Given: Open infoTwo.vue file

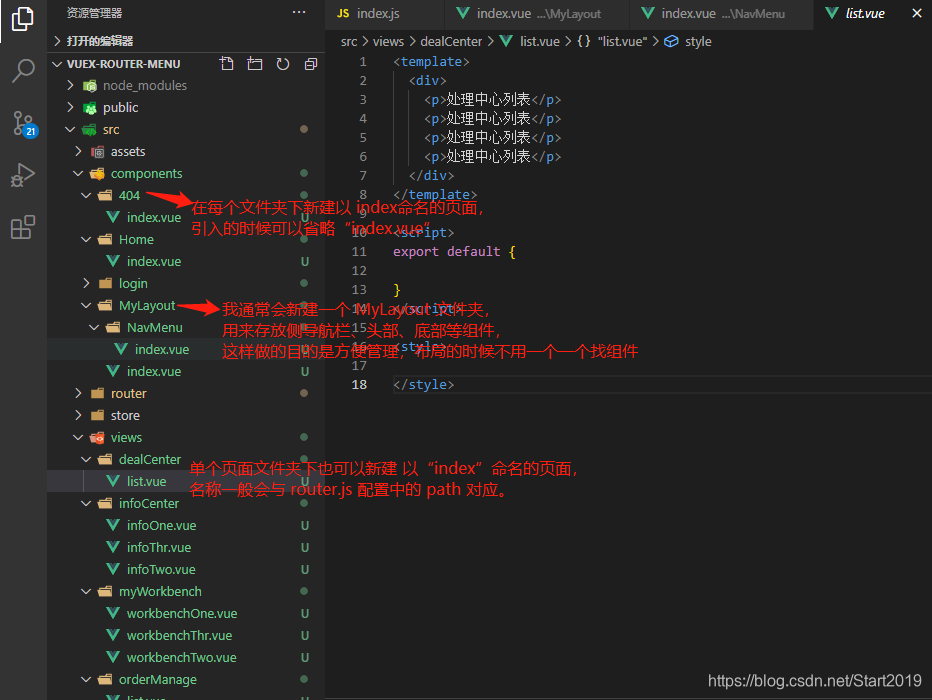Looking at the screenshot, I should (x=186, y=569).
